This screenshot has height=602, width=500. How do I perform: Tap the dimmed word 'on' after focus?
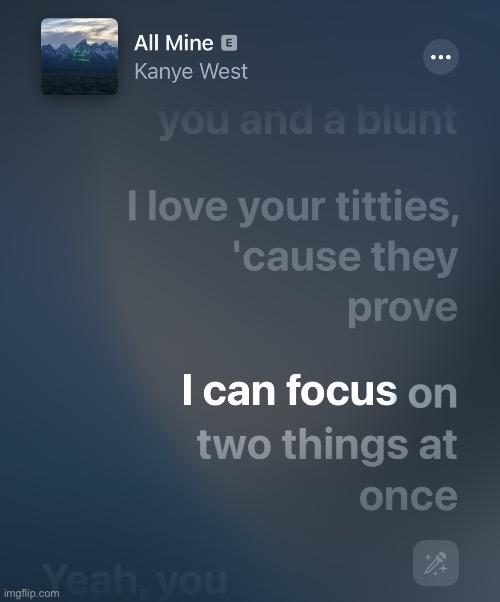point(432,395)
